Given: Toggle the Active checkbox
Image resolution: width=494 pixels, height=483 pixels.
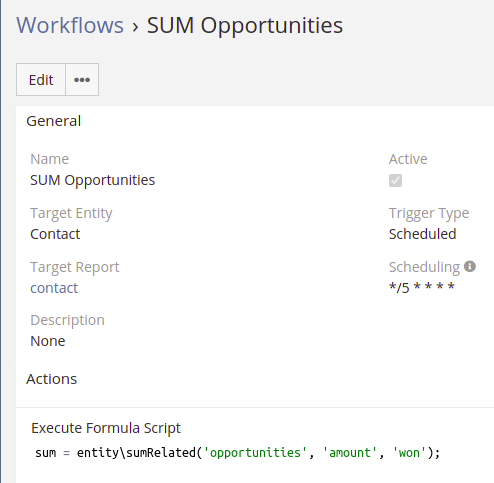Looking at the screenshot, I should (x=395, y=181).
